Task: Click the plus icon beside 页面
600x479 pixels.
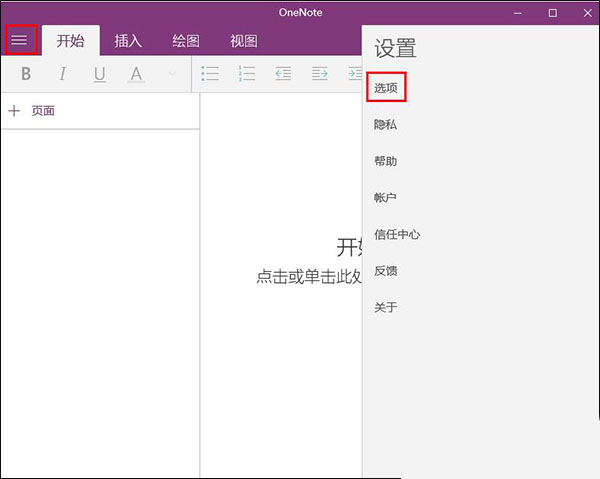Action: [14, 111]
